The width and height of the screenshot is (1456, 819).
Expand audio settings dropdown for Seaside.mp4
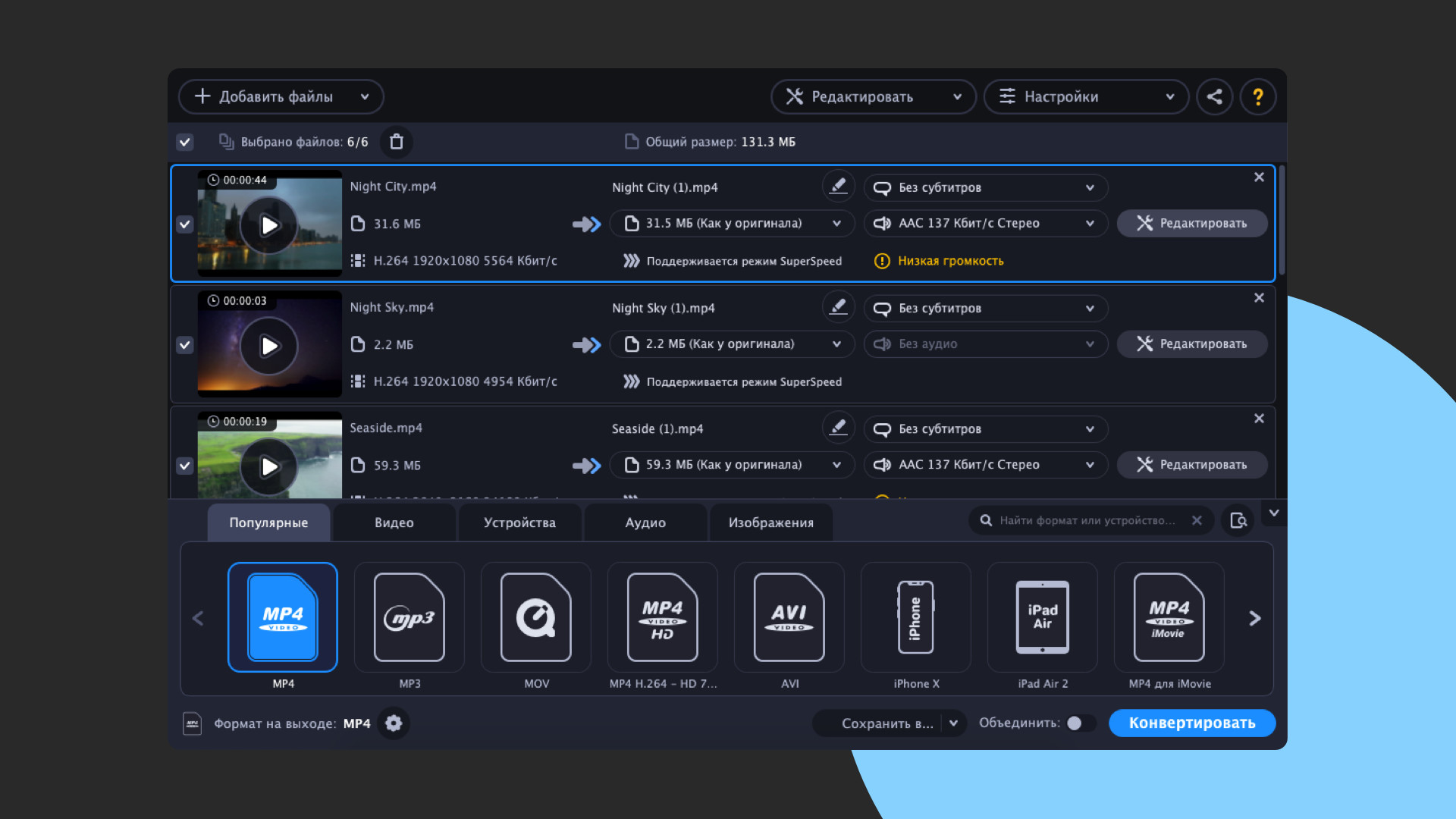click(x=1089, y=464)
